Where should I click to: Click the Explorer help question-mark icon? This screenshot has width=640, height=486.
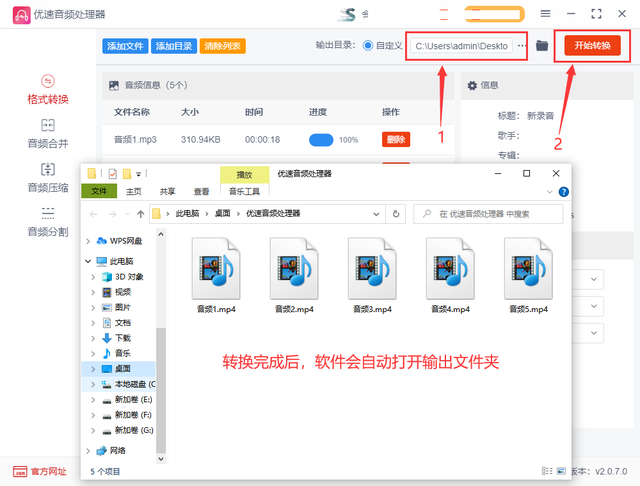(x=564, y=192)
